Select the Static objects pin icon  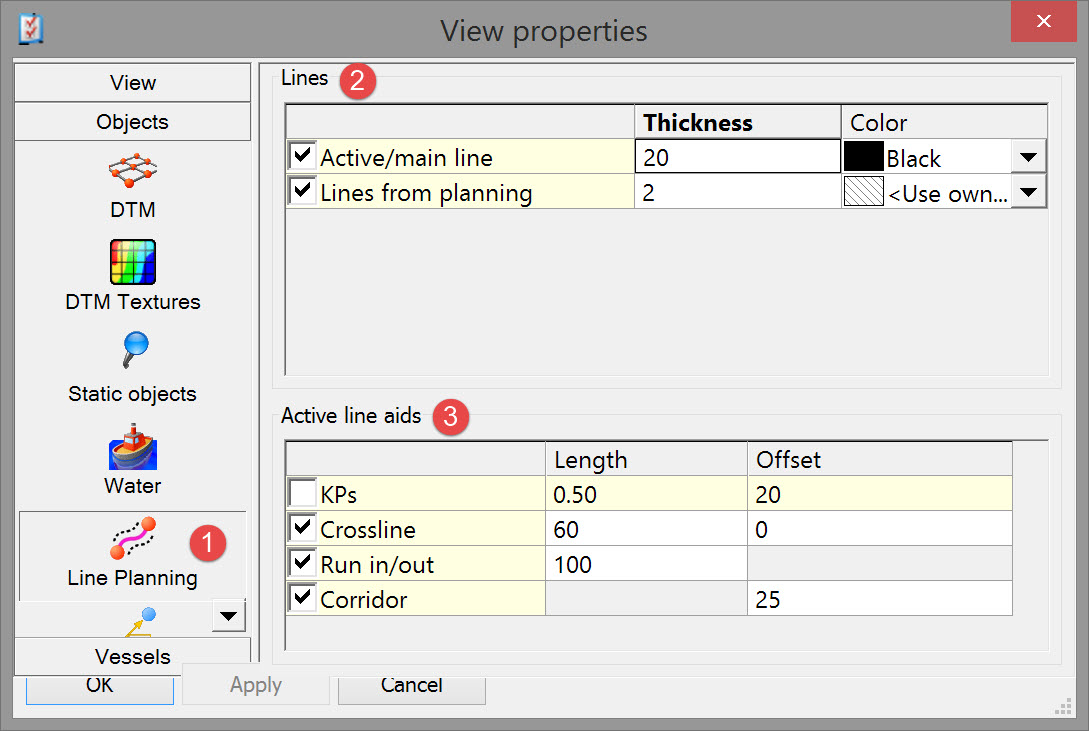tap(132, 352)
